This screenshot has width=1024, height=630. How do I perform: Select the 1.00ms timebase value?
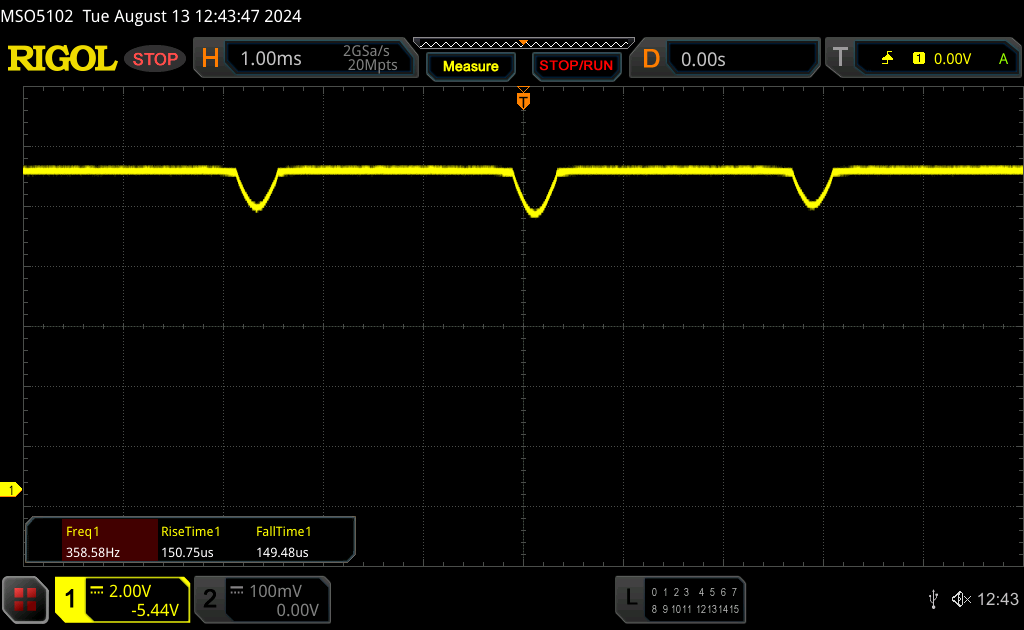click(271, 59)
